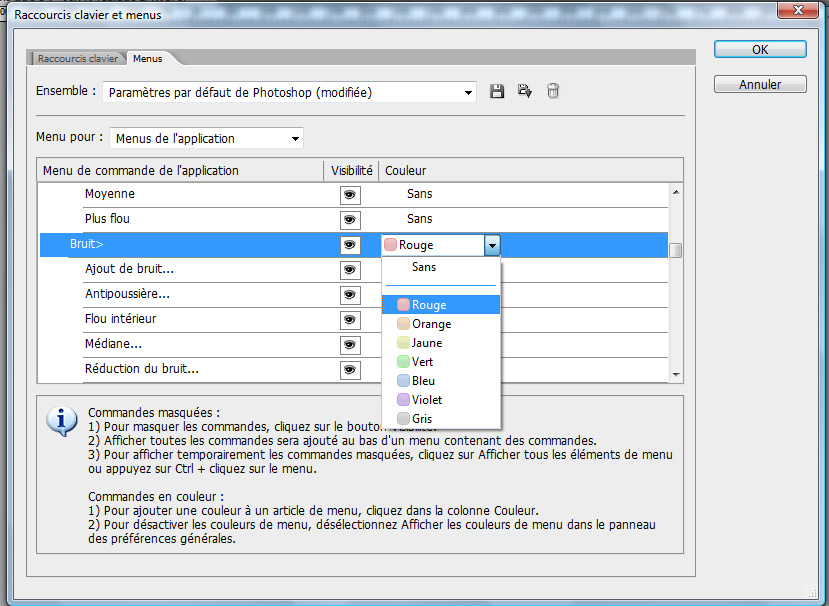Toggle visibility eye for Bruit> row
The width and height of the screenshot is (829, 606).
coord(350,245)
